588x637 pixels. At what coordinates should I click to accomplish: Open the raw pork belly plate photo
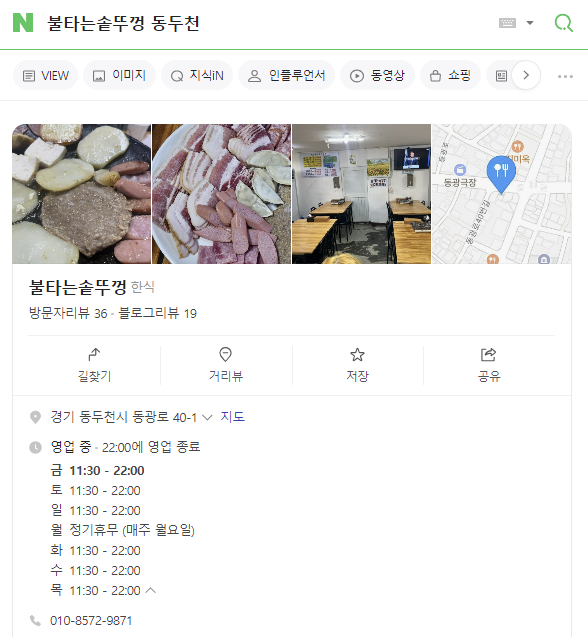tap(221, 194)
